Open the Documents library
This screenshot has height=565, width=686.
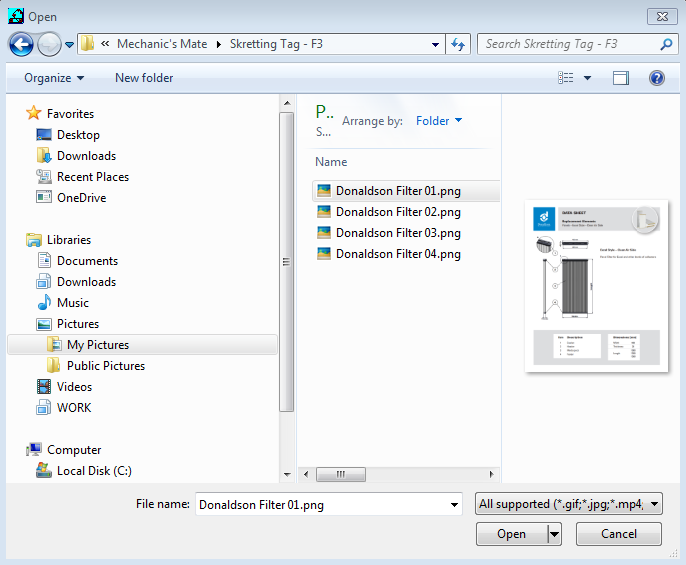[x=88, y=261]
